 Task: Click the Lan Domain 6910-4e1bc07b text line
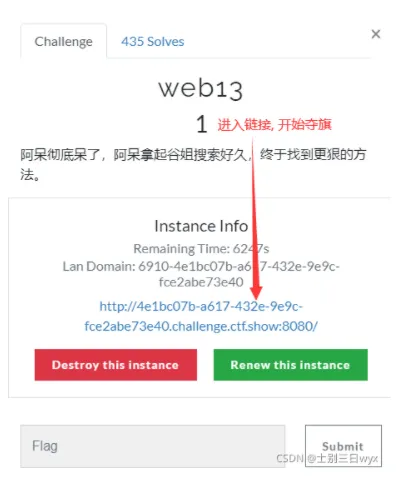click(x=201, y=266)
